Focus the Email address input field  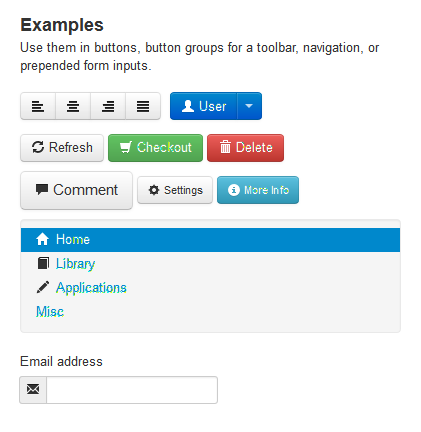point(132,390)
